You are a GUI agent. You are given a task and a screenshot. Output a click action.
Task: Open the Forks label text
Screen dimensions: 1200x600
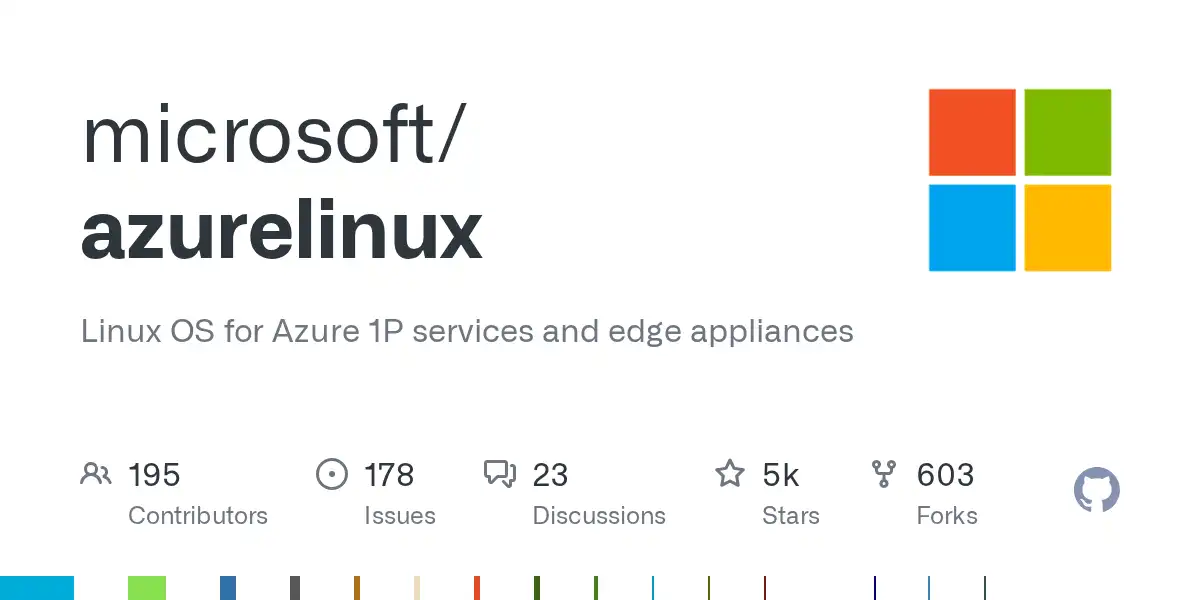[947, 516]
